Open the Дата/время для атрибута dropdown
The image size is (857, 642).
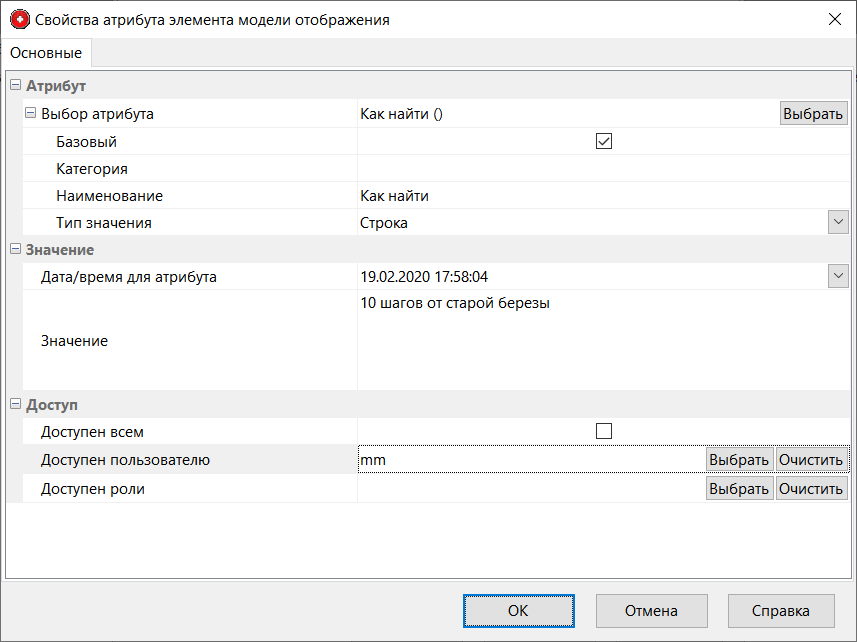point(838,277)
